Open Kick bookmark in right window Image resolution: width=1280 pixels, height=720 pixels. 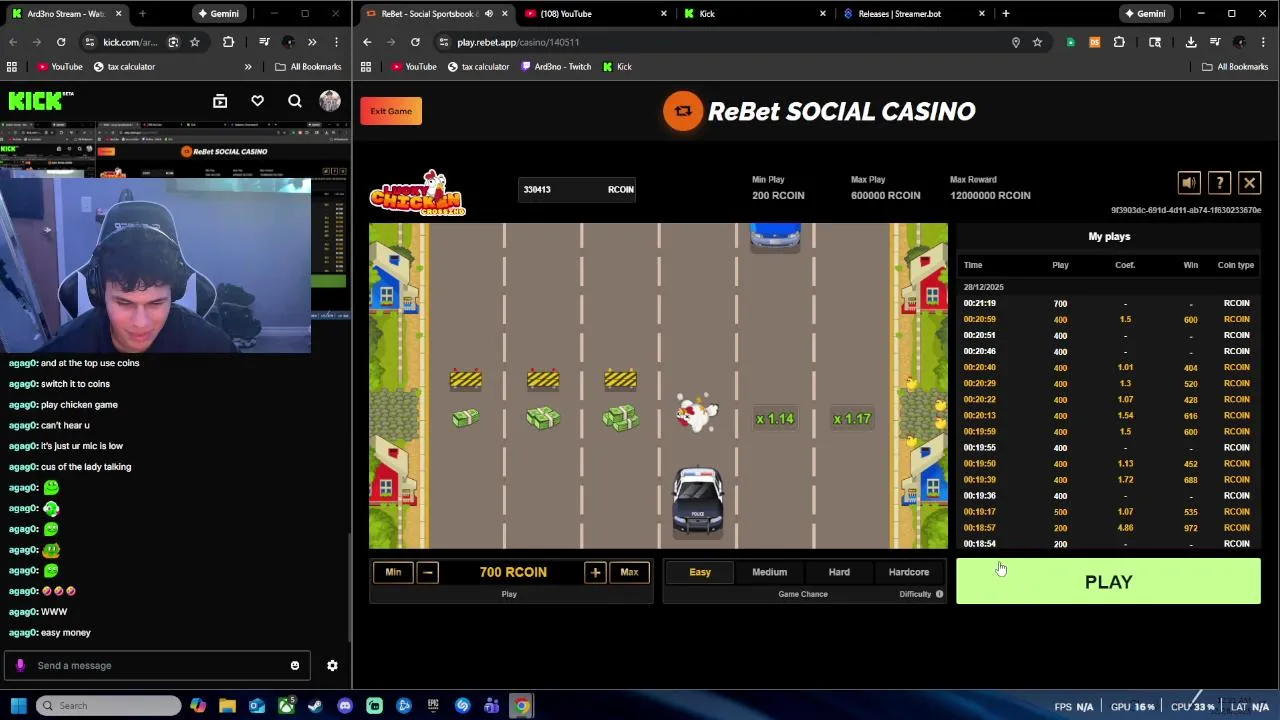tap(616, 67)
